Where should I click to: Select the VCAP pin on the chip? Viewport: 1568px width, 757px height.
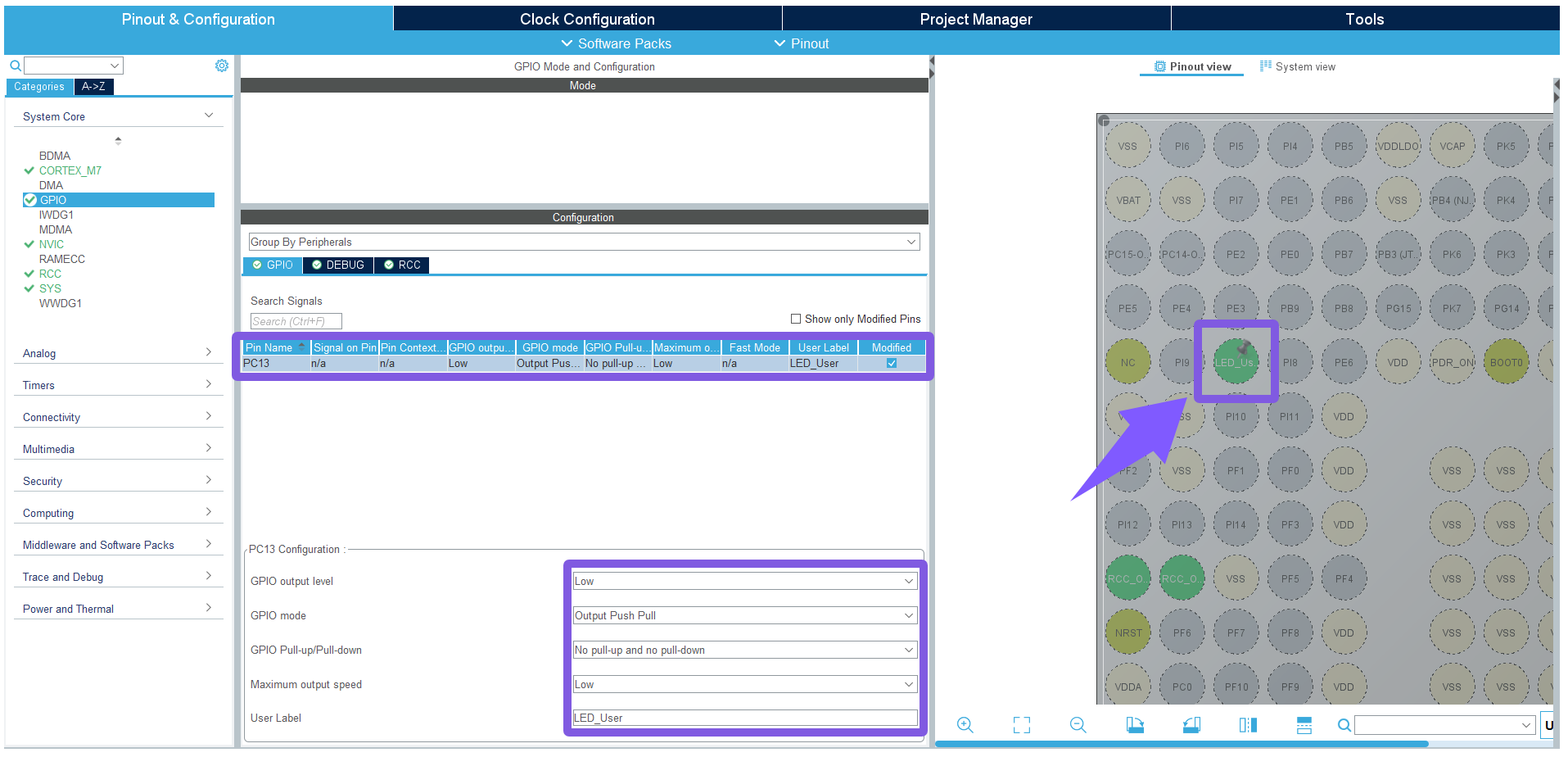click(x=1452, y=146)
